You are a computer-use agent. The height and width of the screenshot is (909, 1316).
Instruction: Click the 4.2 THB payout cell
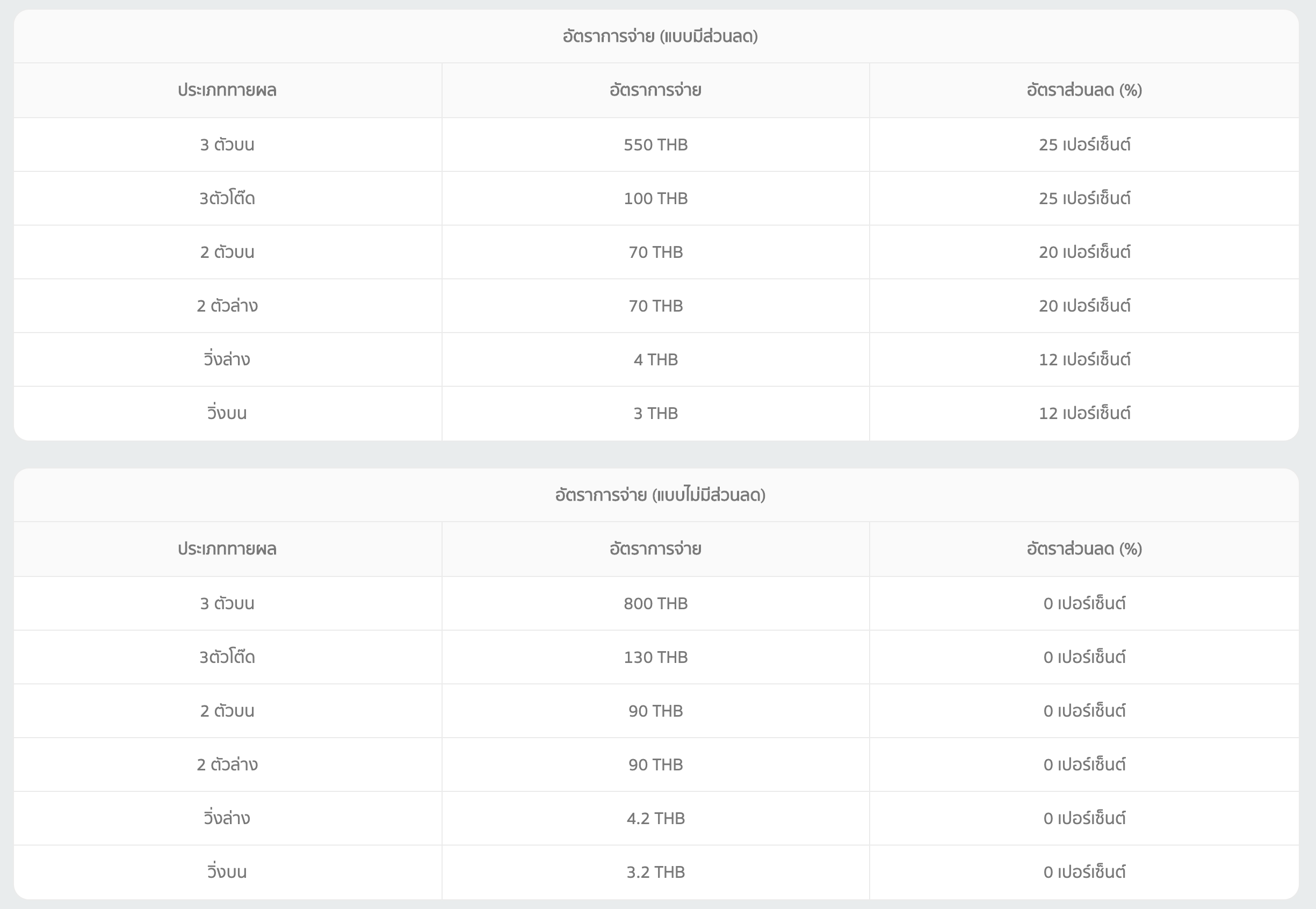click(x=655, y=818)
